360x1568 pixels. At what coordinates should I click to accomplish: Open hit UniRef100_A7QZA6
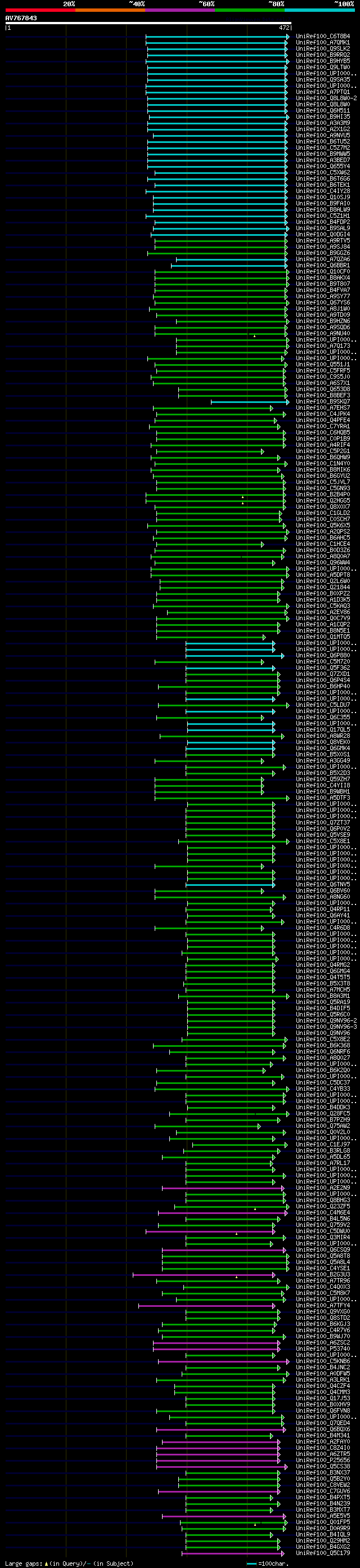tap(323, 259)
